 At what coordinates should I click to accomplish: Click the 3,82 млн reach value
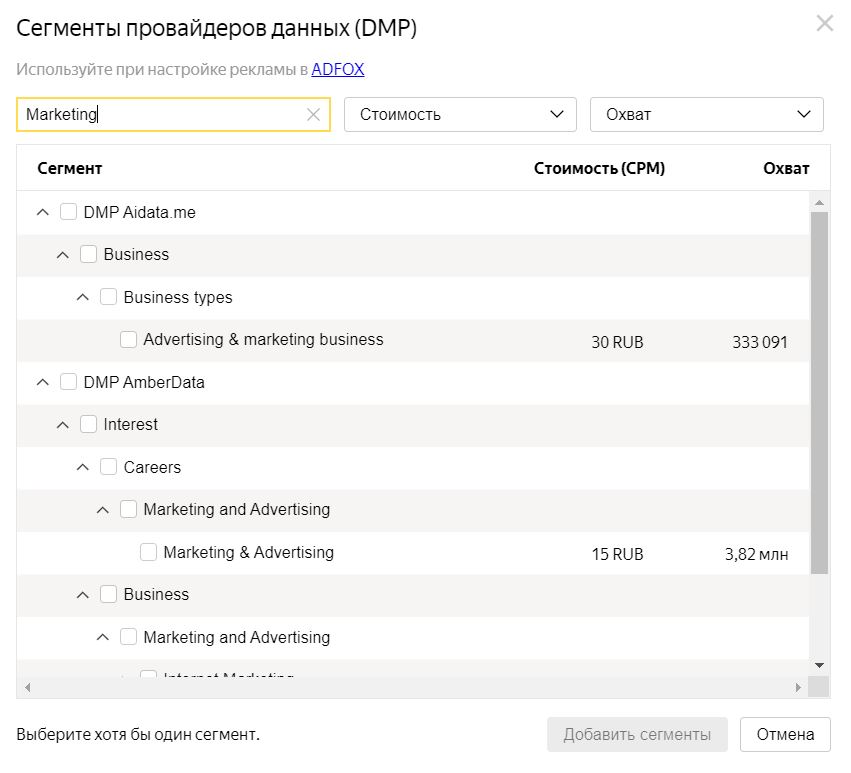click(757, 554)
